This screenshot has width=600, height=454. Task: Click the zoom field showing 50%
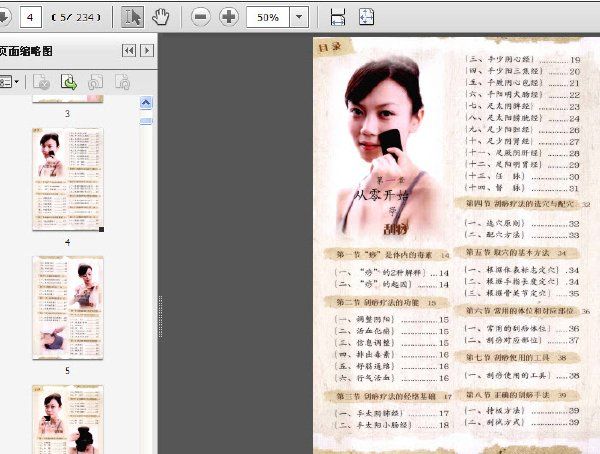[267, 17]
